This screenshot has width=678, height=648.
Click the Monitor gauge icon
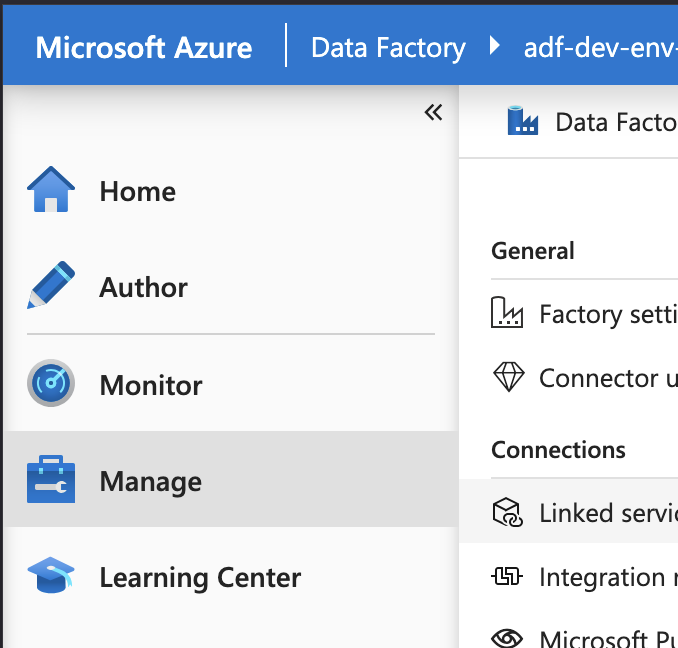click(51, 383)
